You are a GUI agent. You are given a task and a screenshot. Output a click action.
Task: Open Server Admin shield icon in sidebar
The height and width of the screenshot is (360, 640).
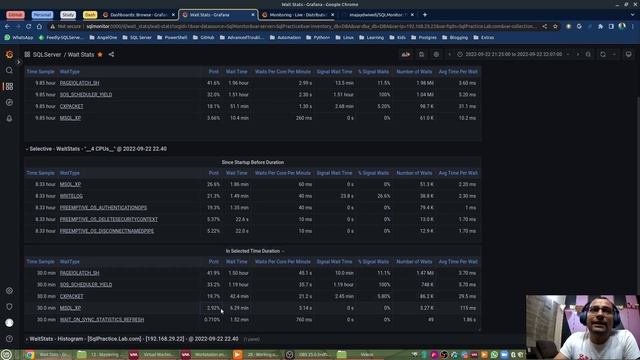[9, 307]
